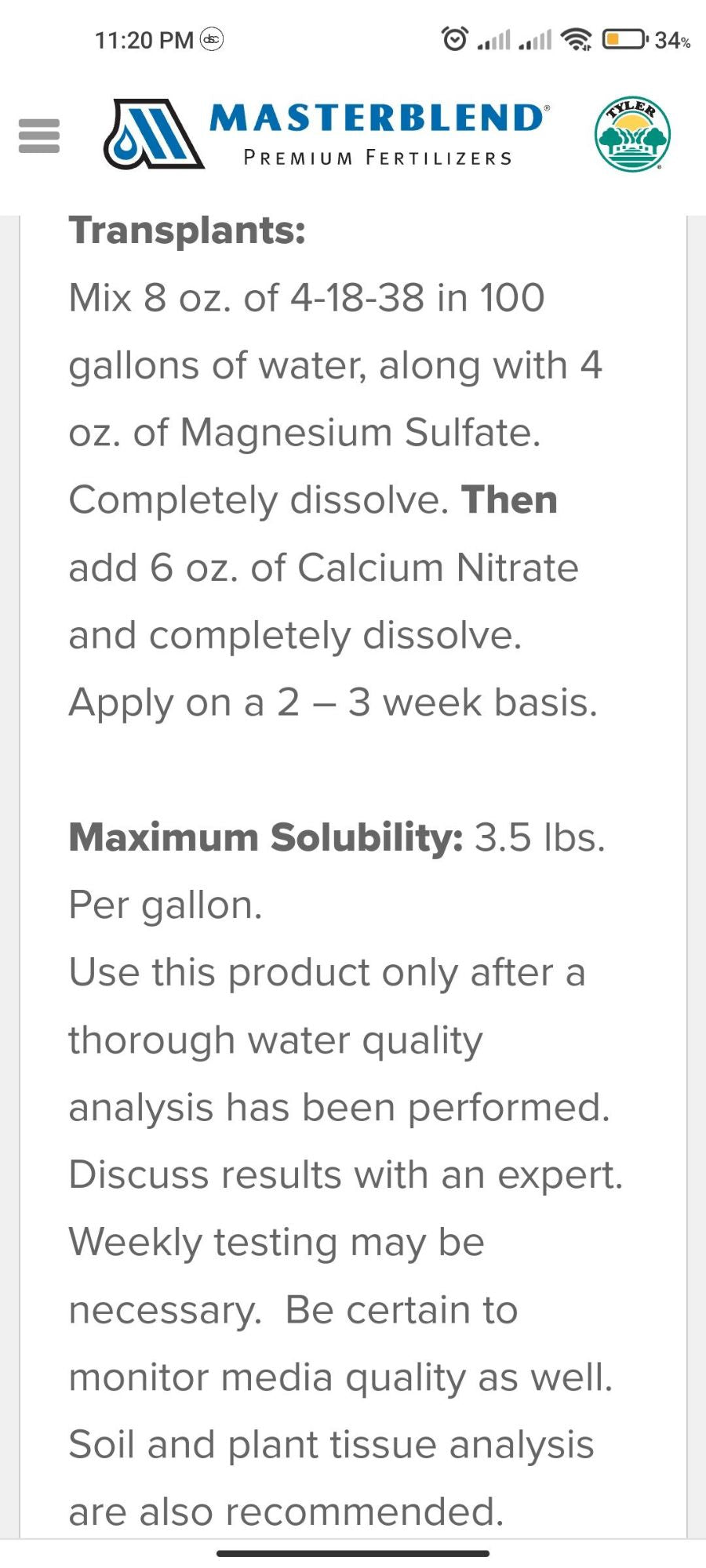Tap the Masterblend water droplet logo
Image resolution: width=706 pixels, height=1568 pixels.
click(154, 134)
